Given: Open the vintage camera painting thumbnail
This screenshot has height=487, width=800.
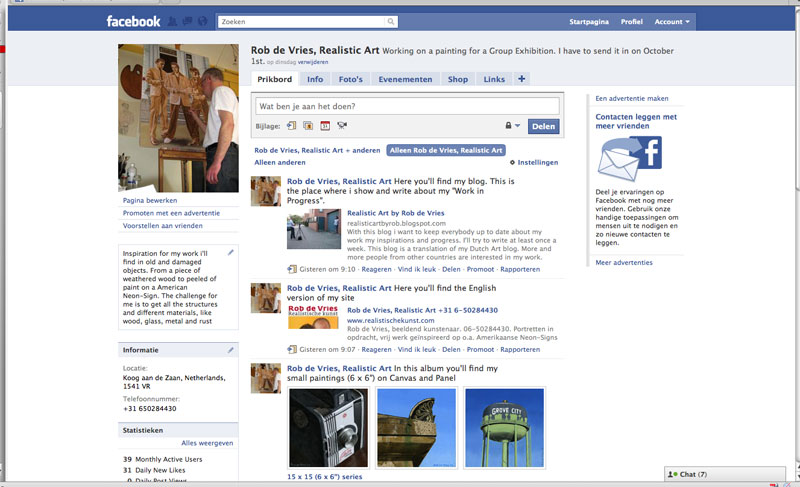Looking at the screenshot, I should [x=329, y=428].
